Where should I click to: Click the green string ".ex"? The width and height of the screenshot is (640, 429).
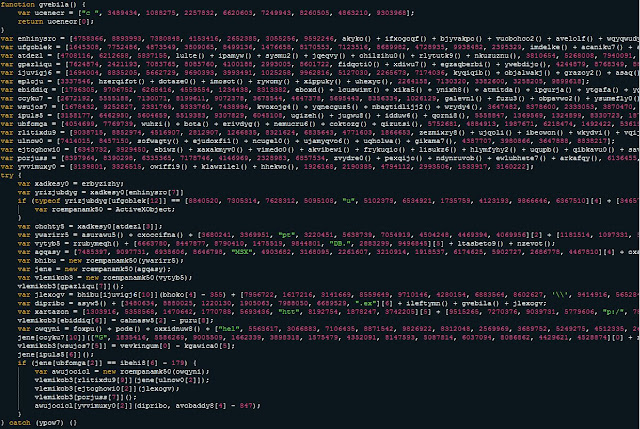tap(366, 303)
